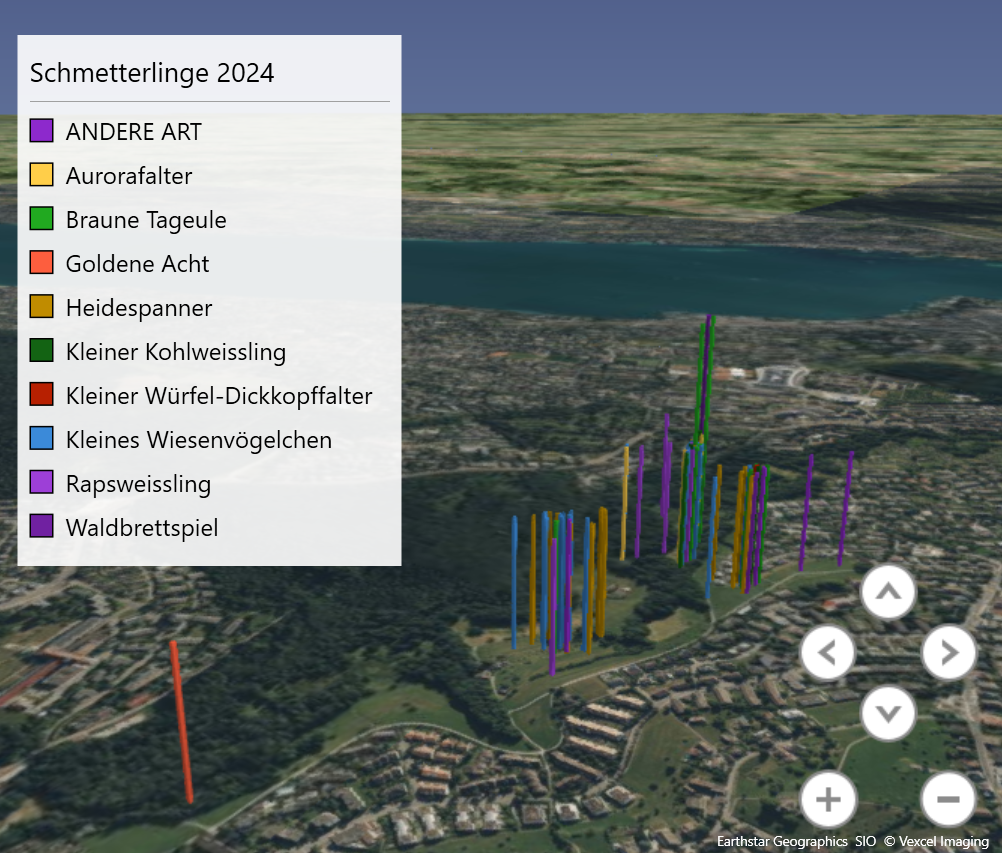Select the Heidespanner legend label
The image size is (1002, 853).
click(x=139, y=308)
